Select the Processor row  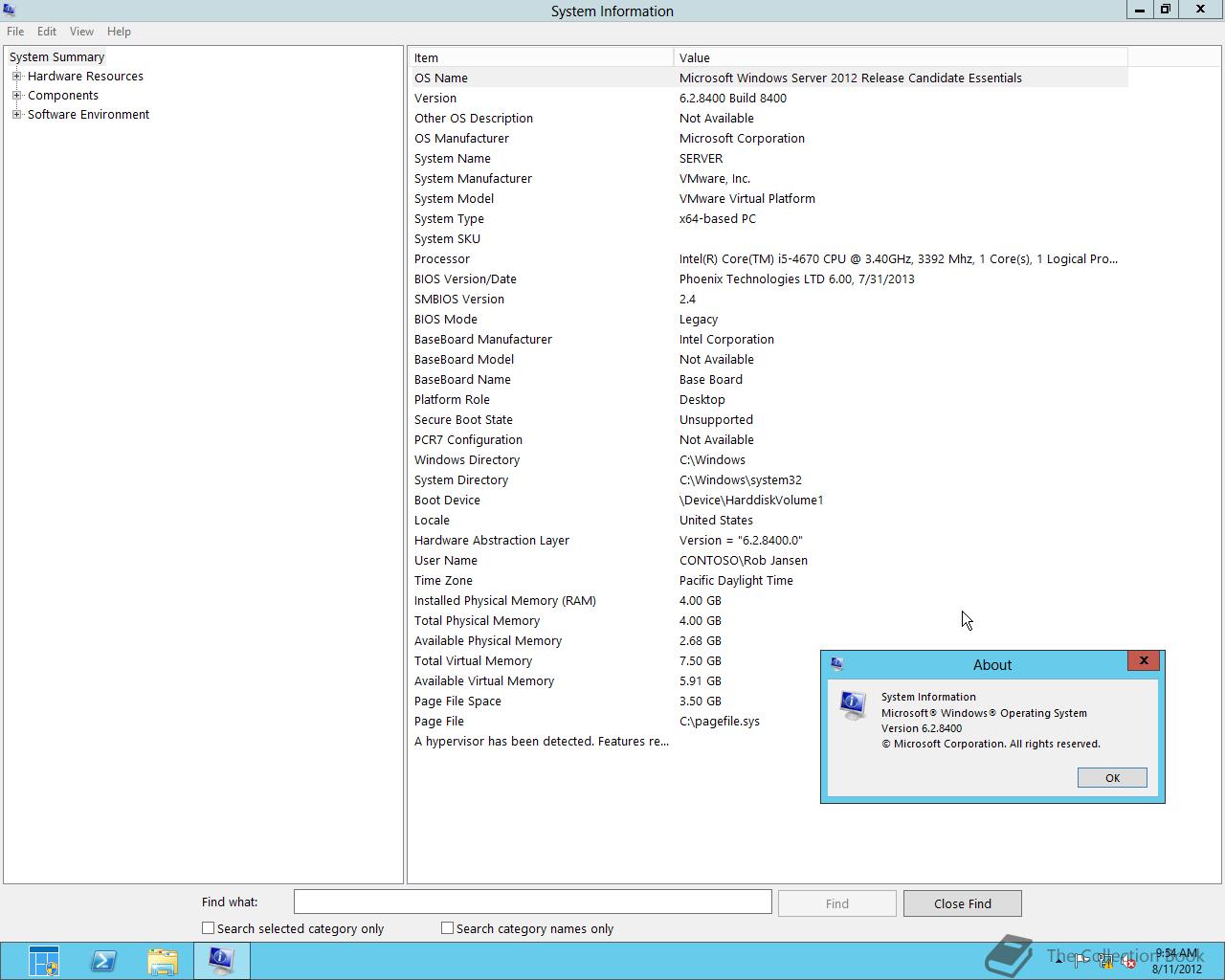pos(769,258)
